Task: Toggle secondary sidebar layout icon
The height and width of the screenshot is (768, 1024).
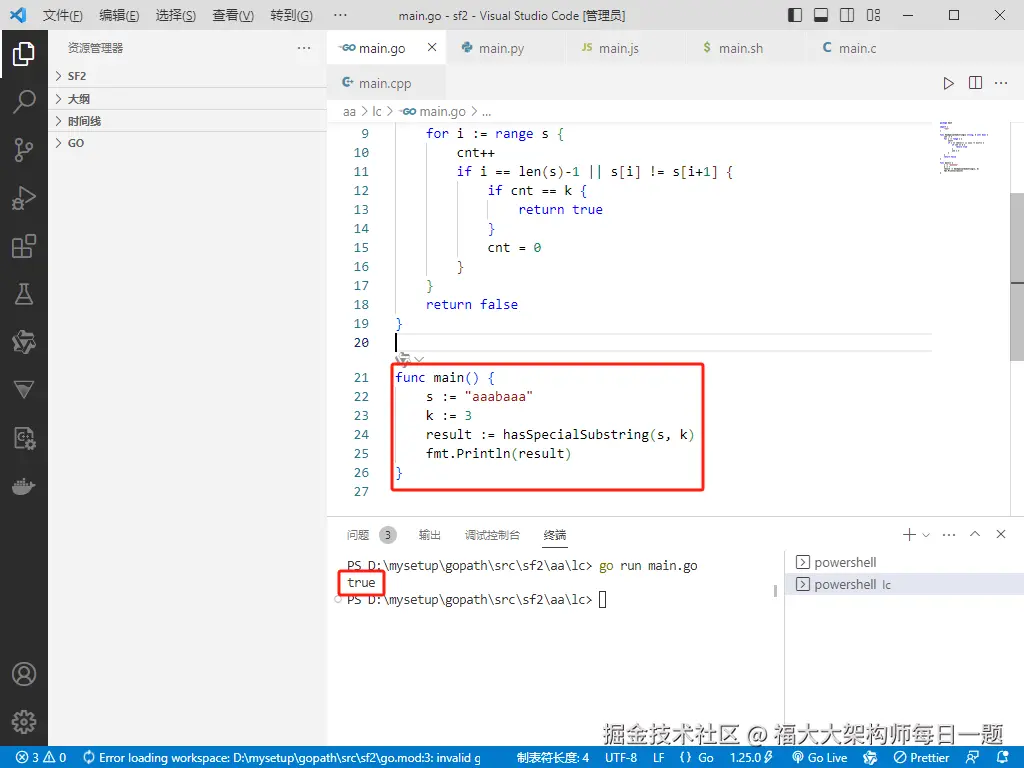Action: pyautogui.click(x=847, y=15)
